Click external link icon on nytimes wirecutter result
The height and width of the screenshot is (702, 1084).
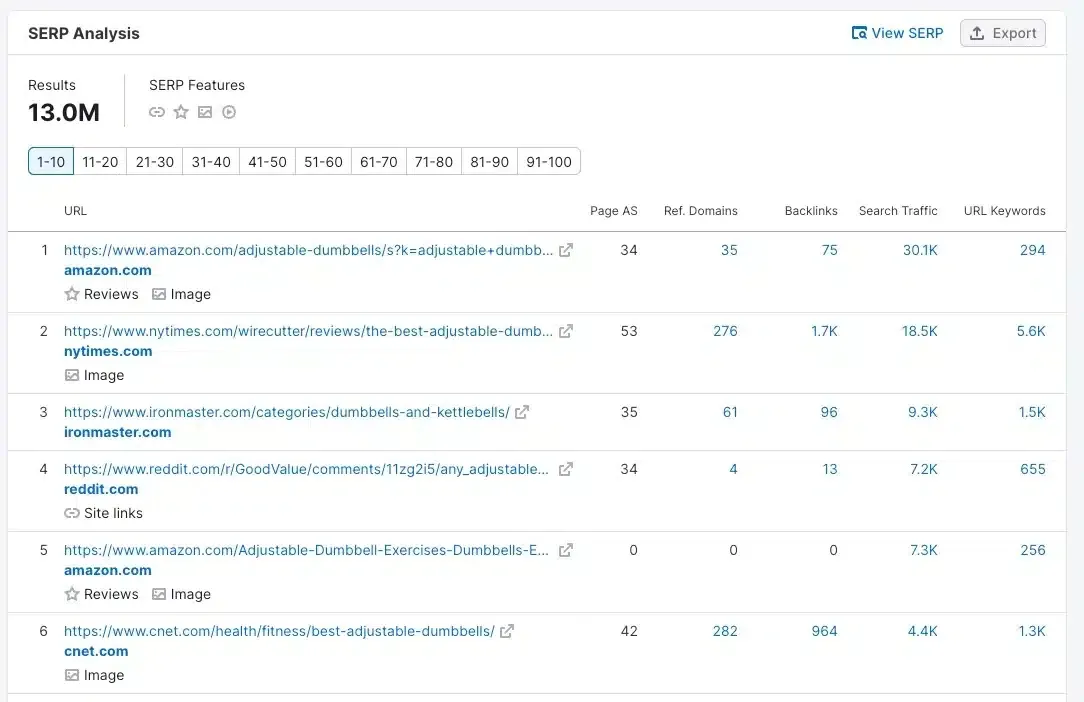(566, 331)
